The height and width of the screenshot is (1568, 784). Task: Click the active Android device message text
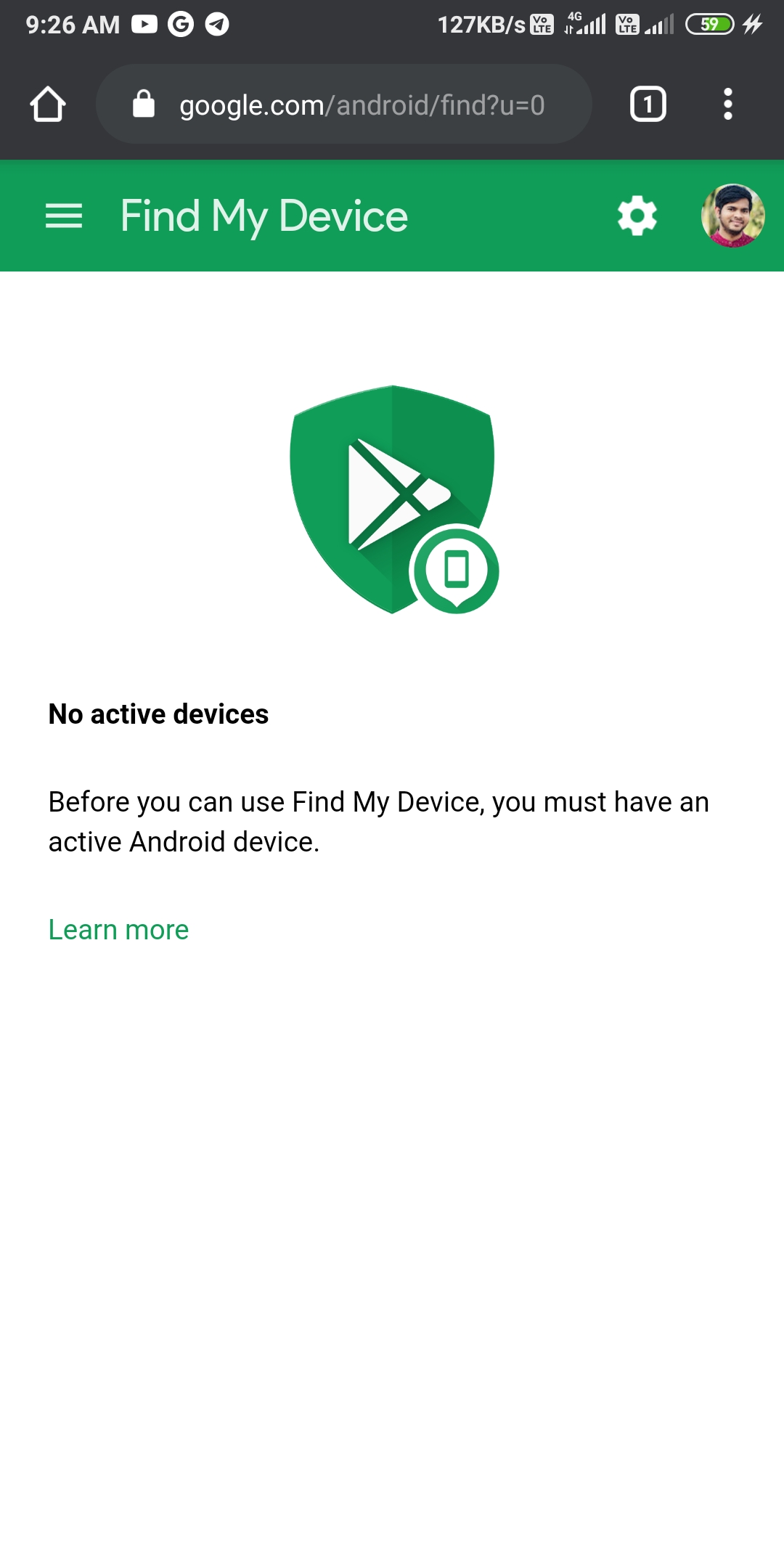pos(378,822)
